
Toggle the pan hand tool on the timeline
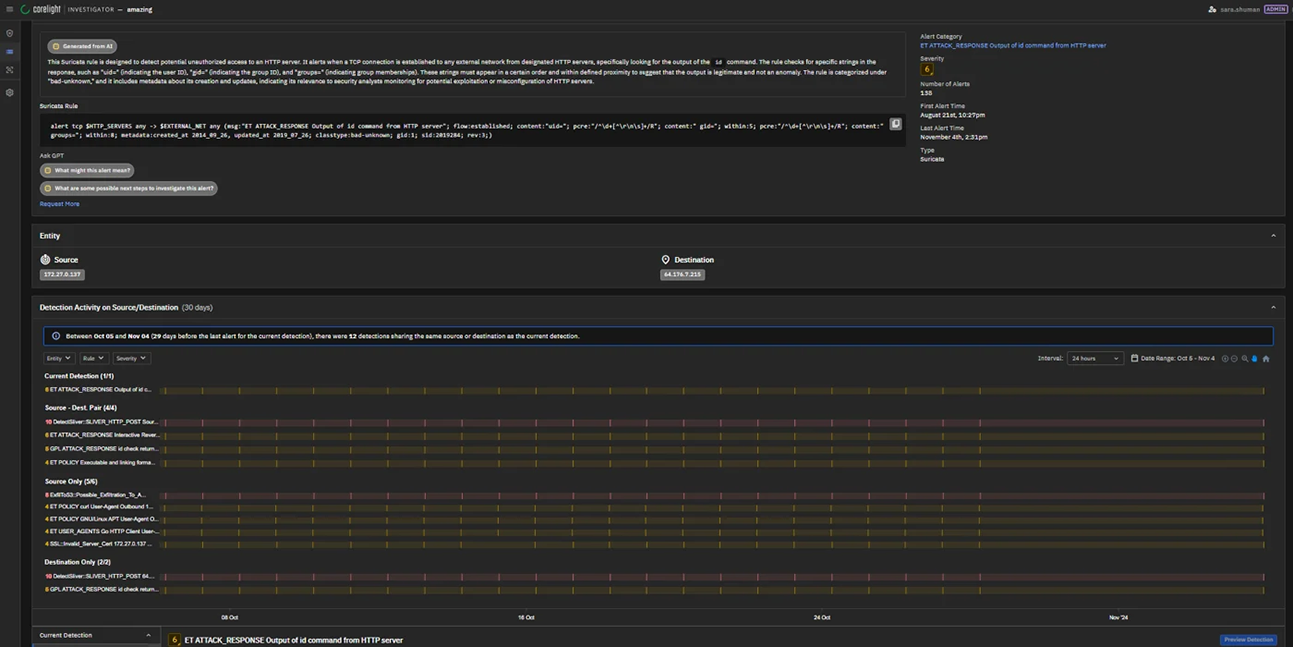click(1253, 358)
